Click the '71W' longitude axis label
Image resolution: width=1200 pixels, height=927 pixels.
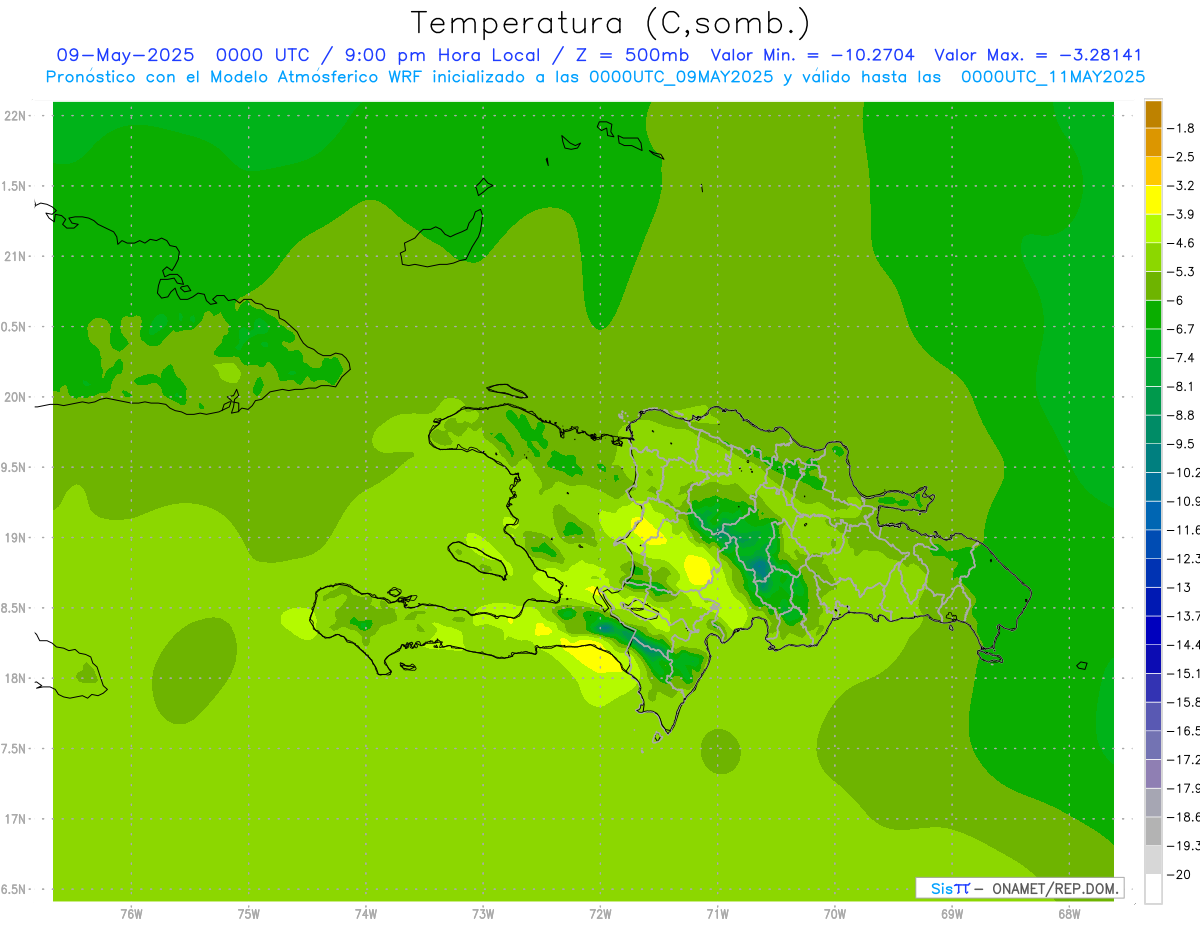click(717, 914)
